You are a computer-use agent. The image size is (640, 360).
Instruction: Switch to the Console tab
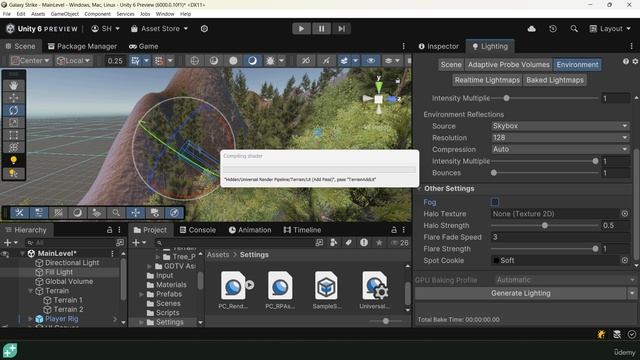coord(198,230)
